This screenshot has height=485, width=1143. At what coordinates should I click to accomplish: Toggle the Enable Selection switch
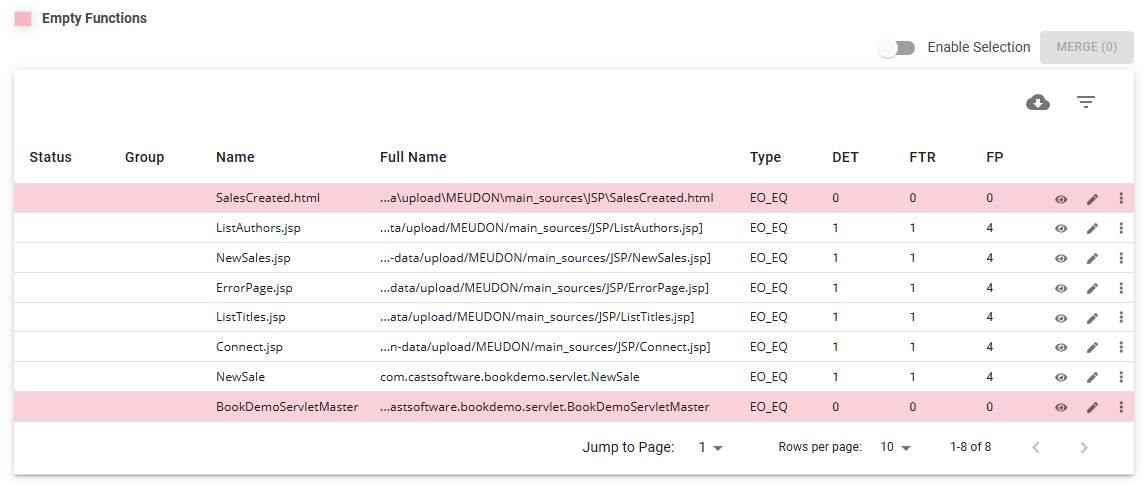896,48
